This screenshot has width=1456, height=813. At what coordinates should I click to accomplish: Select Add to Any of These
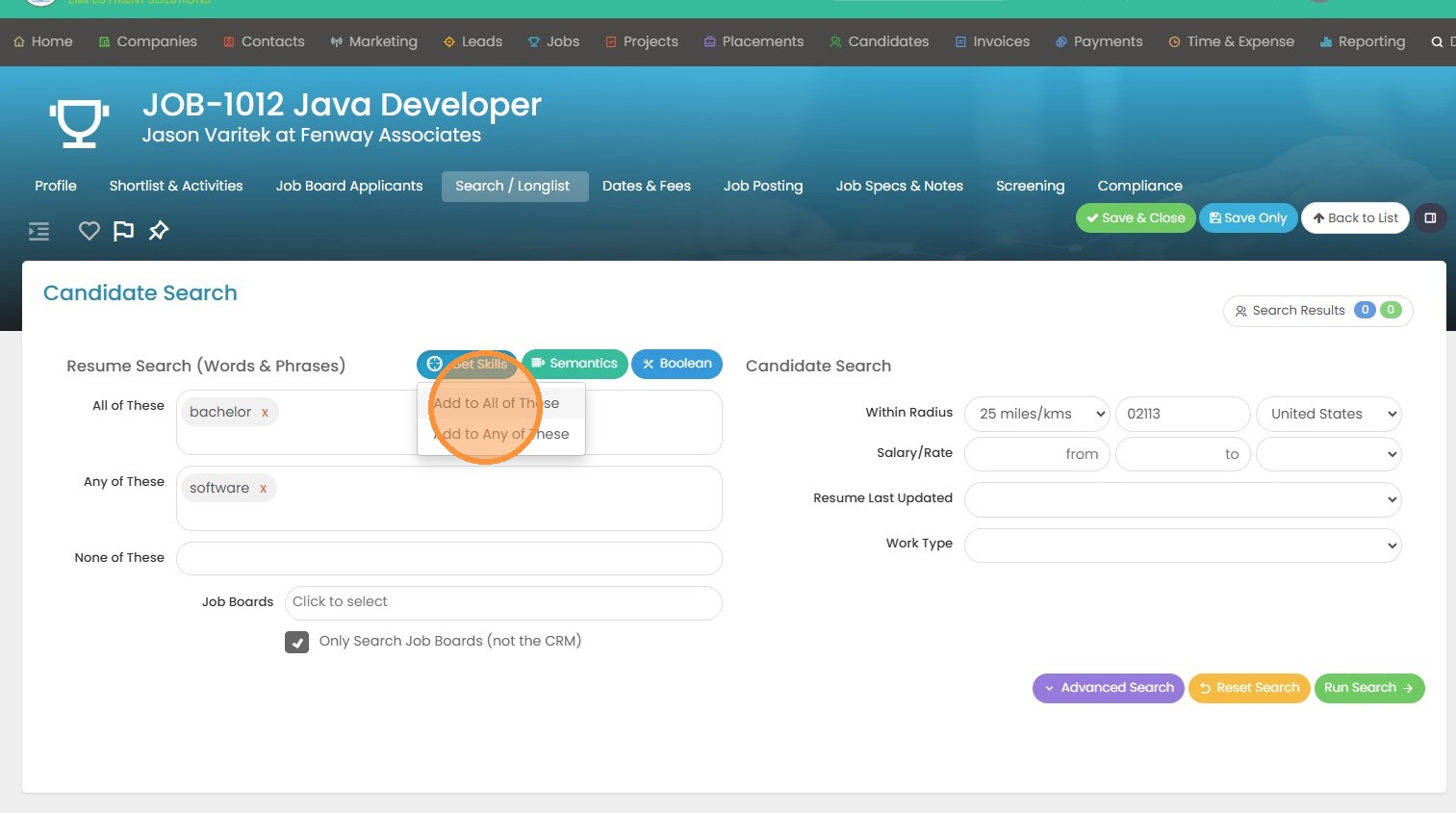501,434
